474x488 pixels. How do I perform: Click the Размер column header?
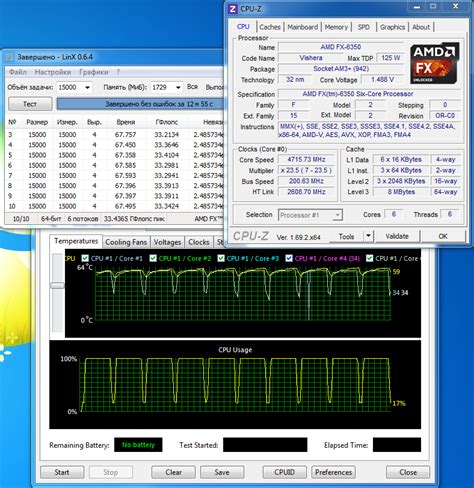click(37, 122)
